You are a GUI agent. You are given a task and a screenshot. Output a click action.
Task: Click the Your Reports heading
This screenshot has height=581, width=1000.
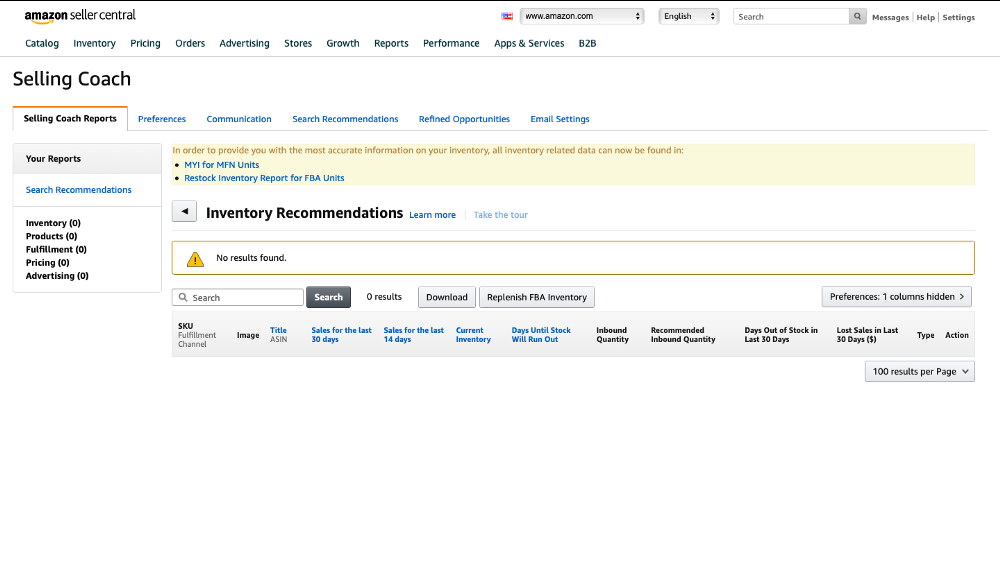click(x=53, y=159)
